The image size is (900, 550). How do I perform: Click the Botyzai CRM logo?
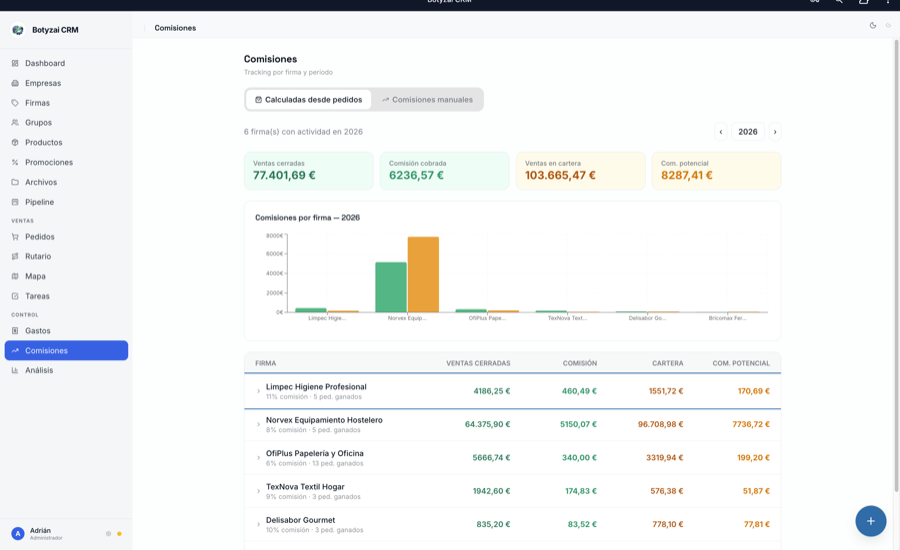click(x=18, y=30)
